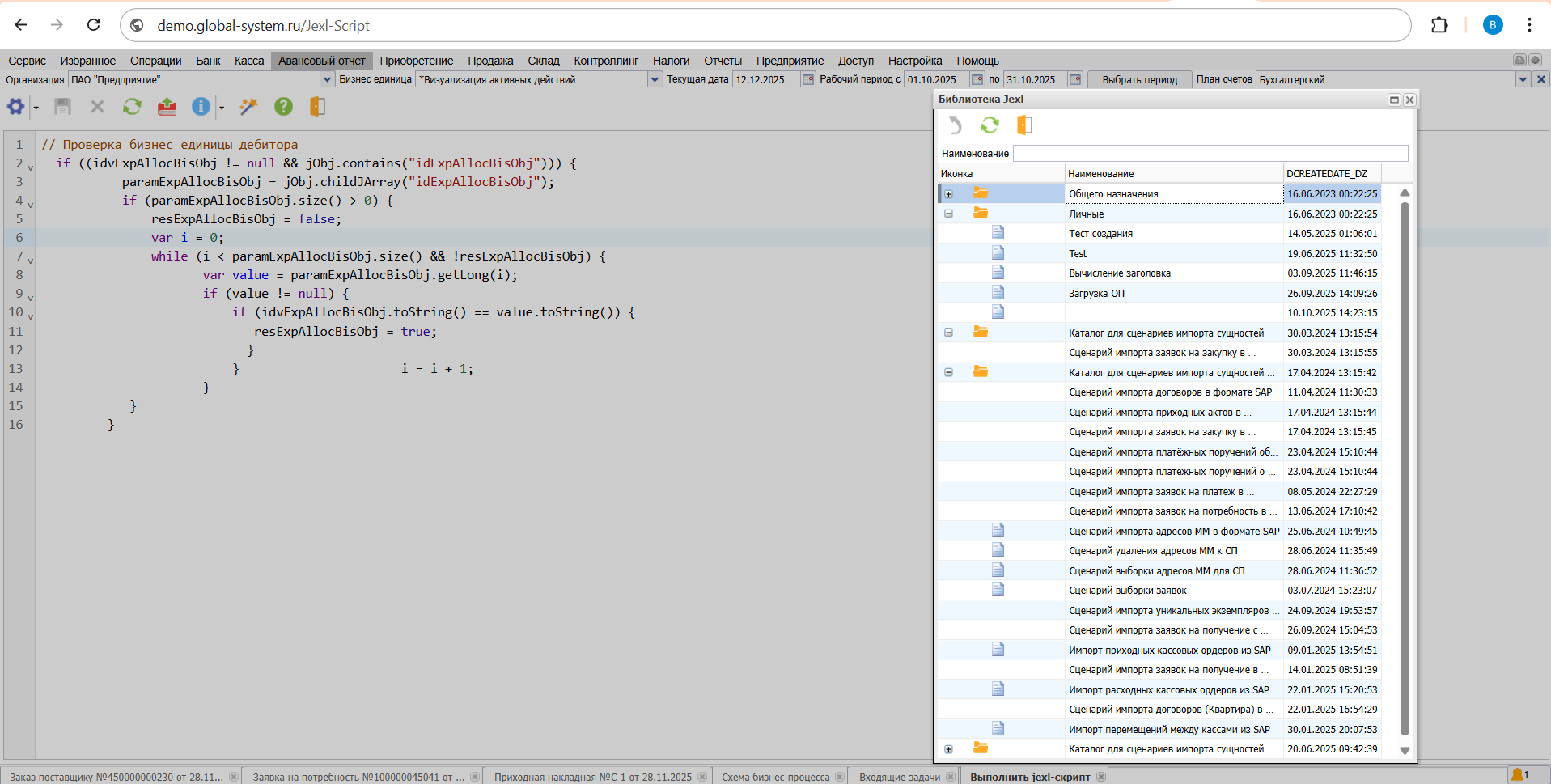The width and height of the screenshot is (1551, 784).
Task: Click the blue information icon
Action: (201, 107)
